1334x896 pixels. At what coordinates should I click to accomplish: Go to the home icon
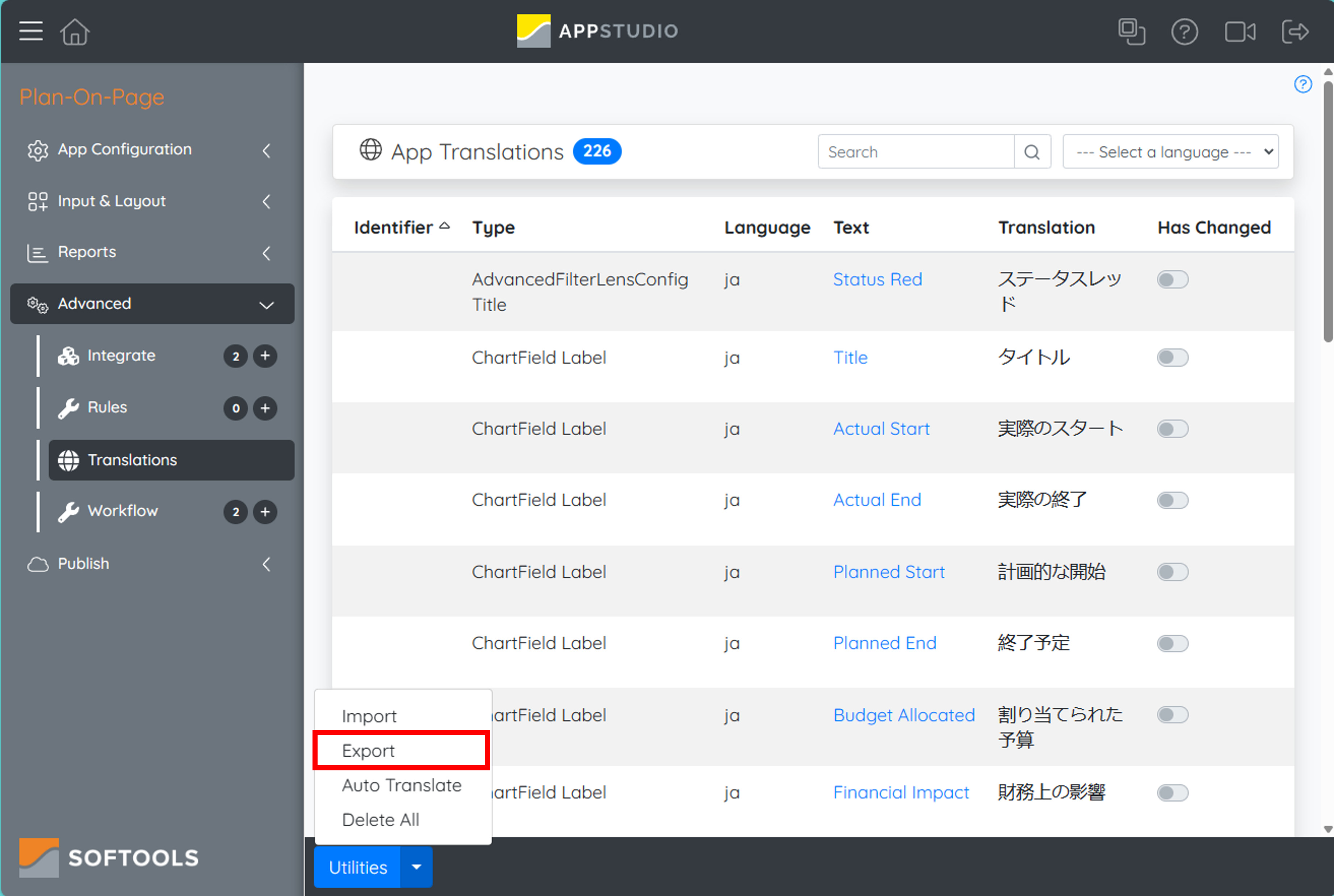click(x=75, y=31)
